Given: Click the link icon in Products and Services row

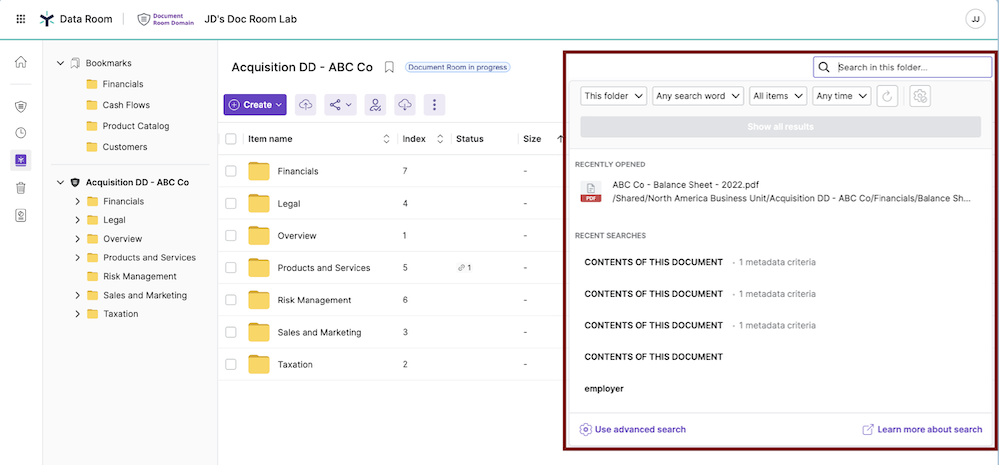Looking at the screenshot, I should [461, 268].
